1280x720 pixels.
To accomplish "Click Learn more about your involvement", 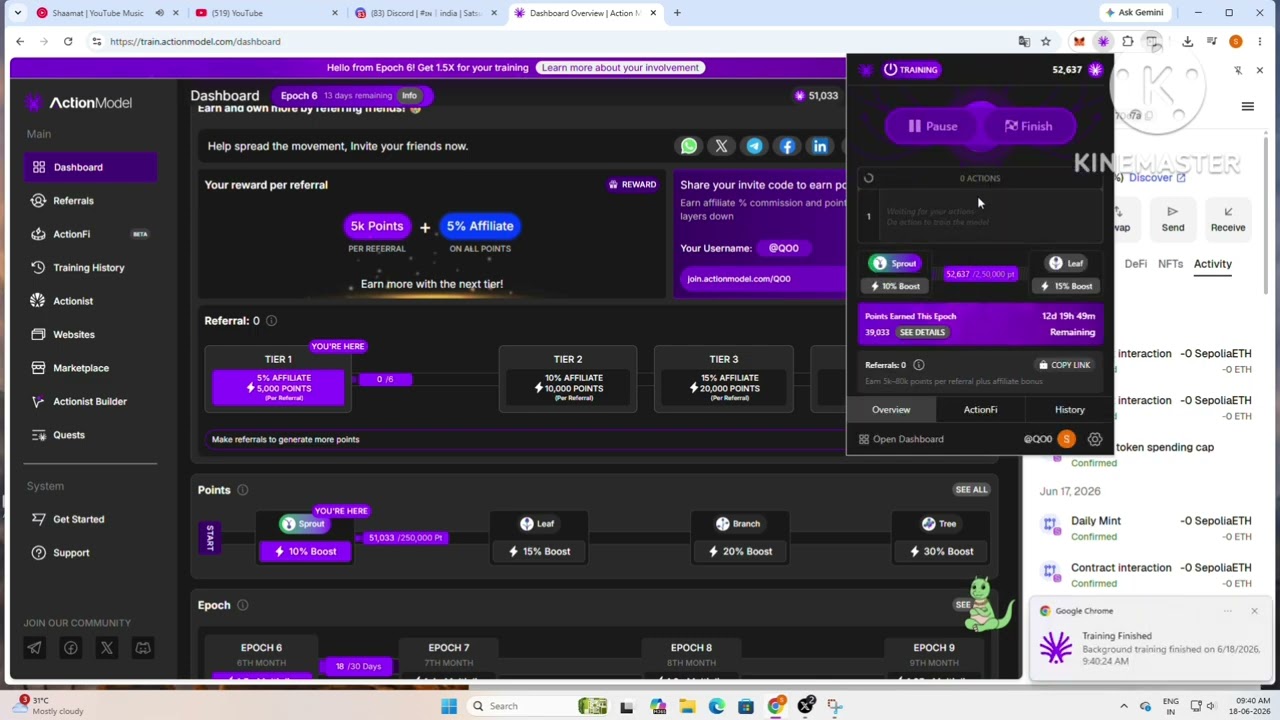I will coord(620,67).
